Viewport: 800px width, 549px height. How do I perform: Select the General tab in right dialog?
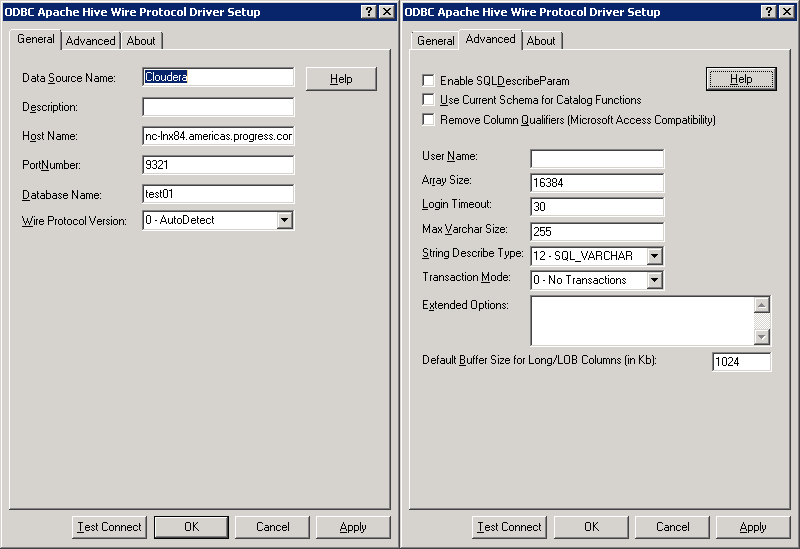click(435, 41)
